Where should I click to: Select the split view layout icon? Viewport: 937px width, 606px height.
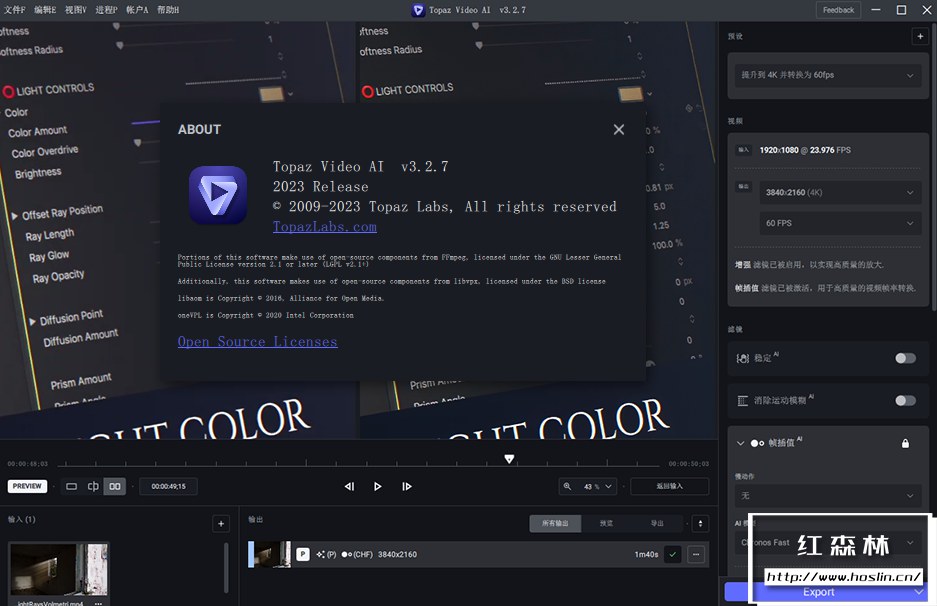93,486
